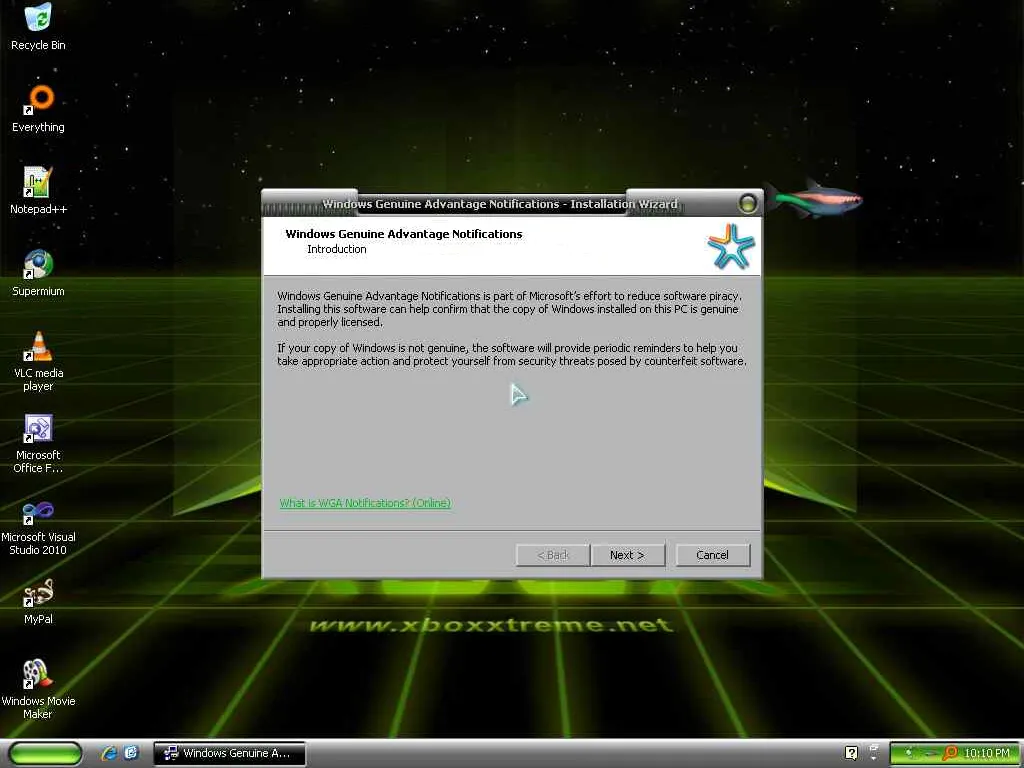Launch the Notepad++ desktop shortcut
This screenshot has width=1024, height=768.
click(x=38, y=191)
